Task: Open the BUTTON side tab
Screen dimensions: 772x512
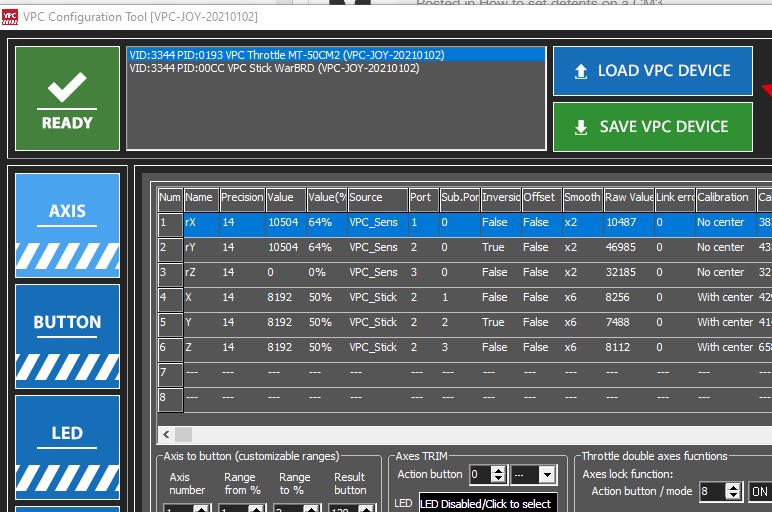Action: coord(67,336)
